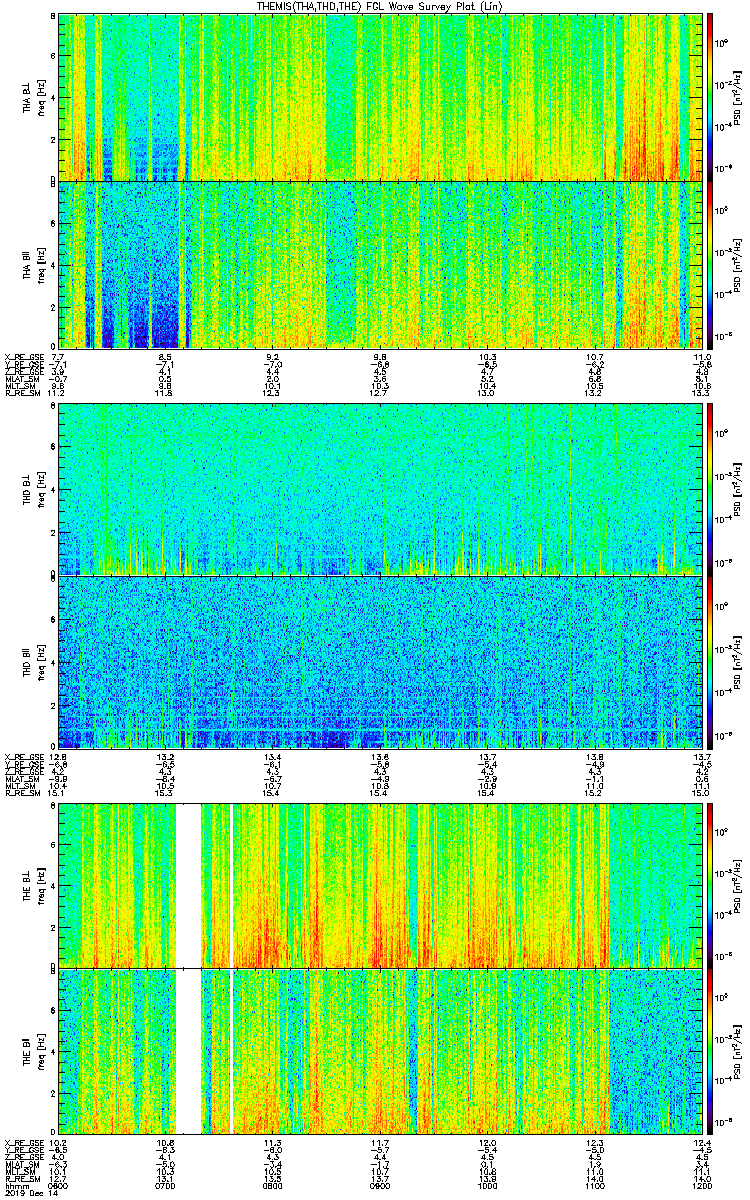Click the R_RE_SM row label under THD panels
Screen dimensions: 750x1200
pos(21,794)
